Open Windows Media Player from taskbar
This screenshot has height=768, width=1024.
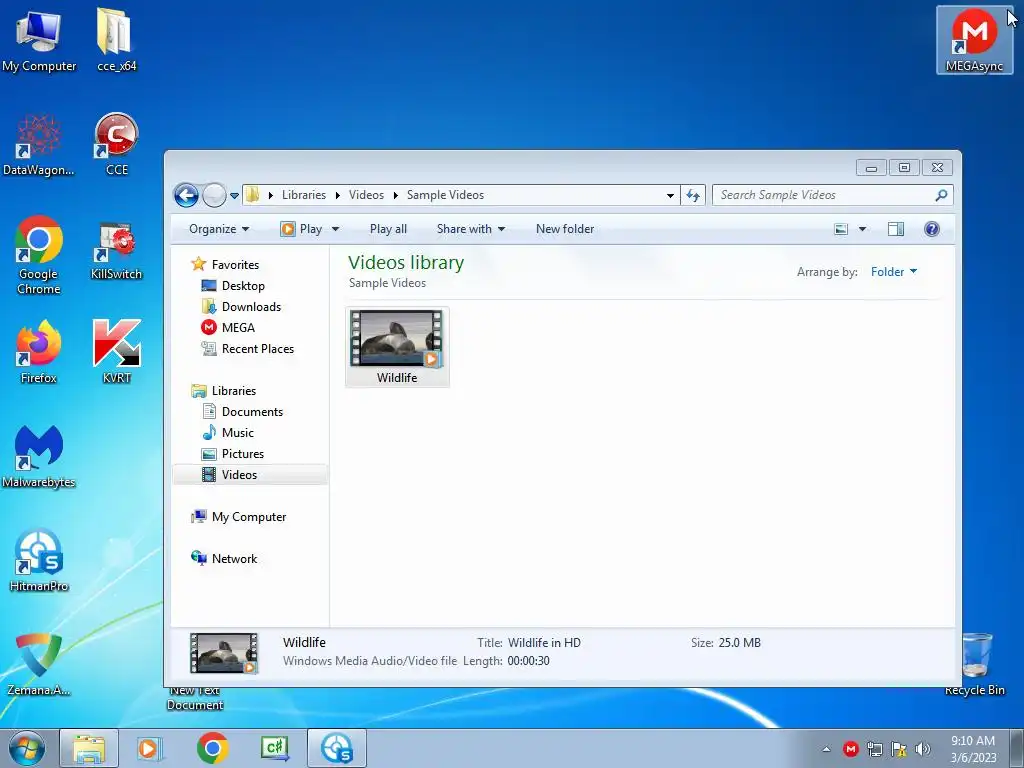pyautogui.click(x=150, y=749)
